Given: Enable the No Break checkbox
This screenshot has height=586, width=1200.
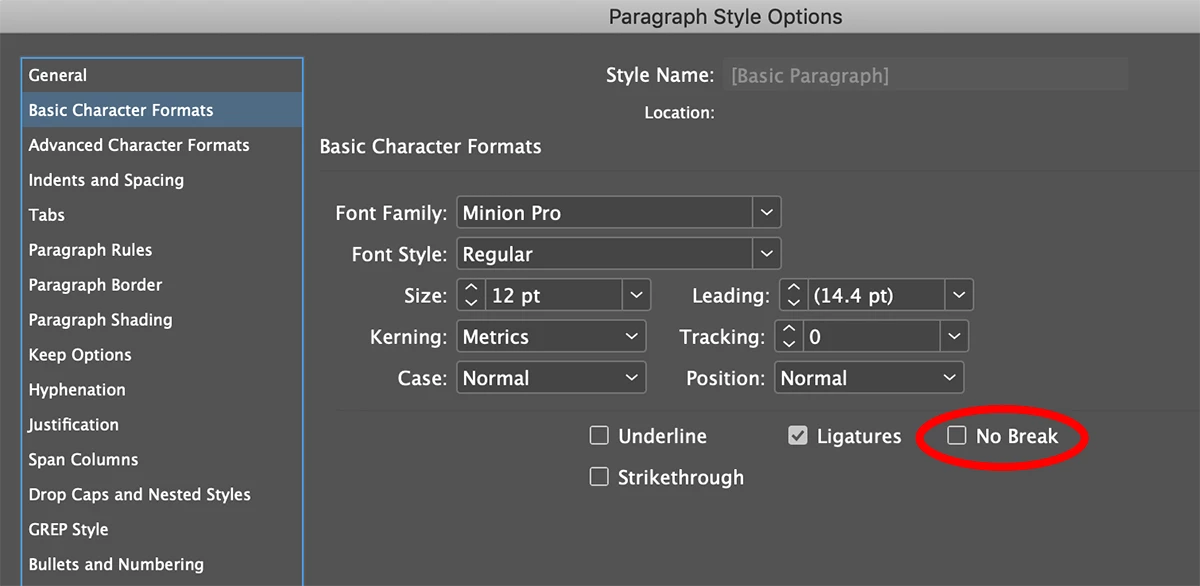Looking at the screenshot, I should tap(957, 436).
